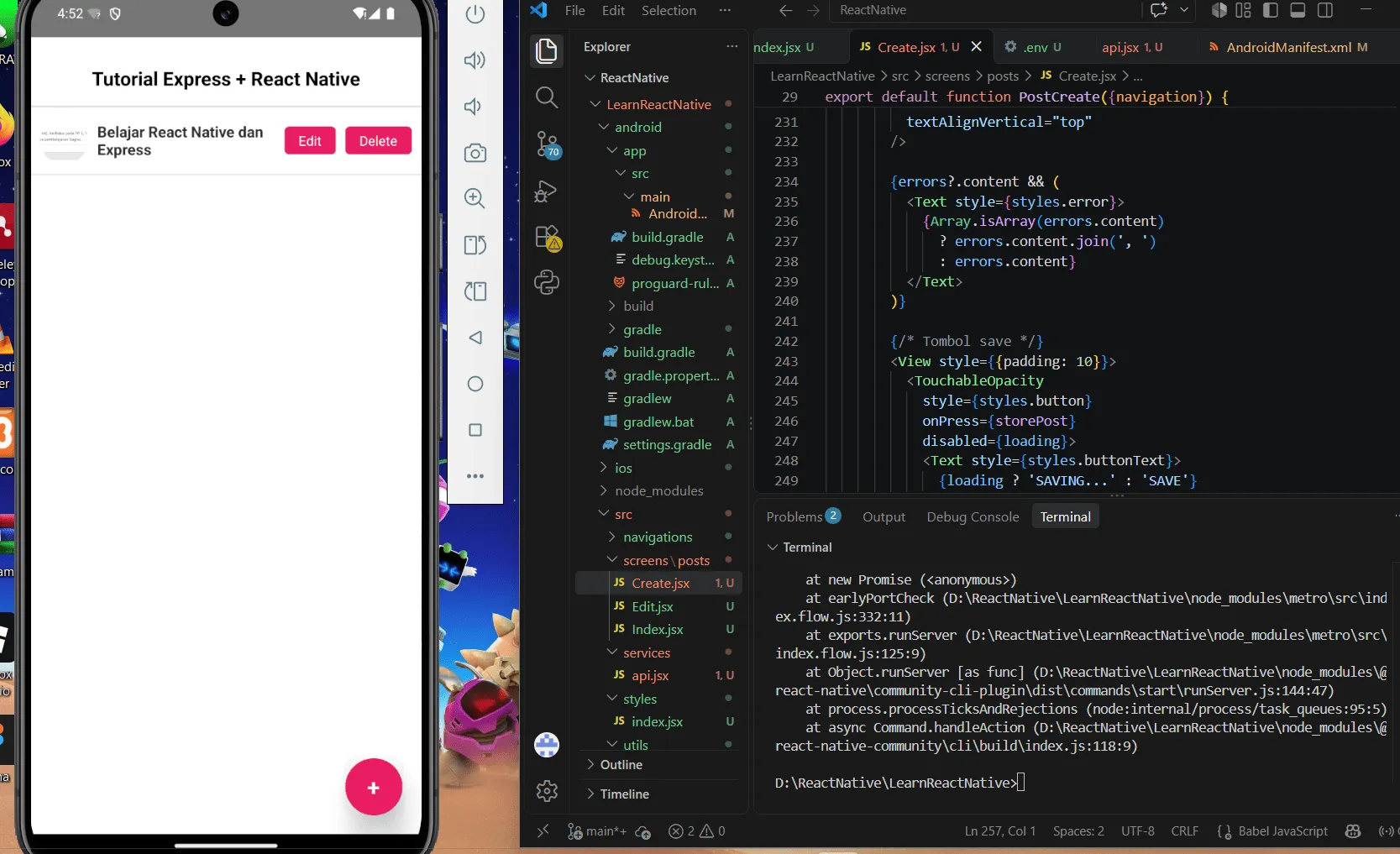Click the main* branch in status bar
Screen dimensions: 1400x854
tap(597, 831)
